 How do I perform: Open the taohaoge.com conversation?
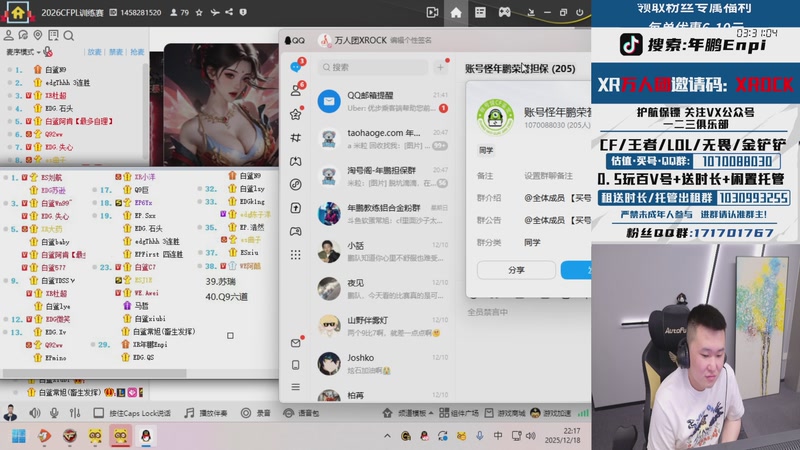(x=383, y=139)
